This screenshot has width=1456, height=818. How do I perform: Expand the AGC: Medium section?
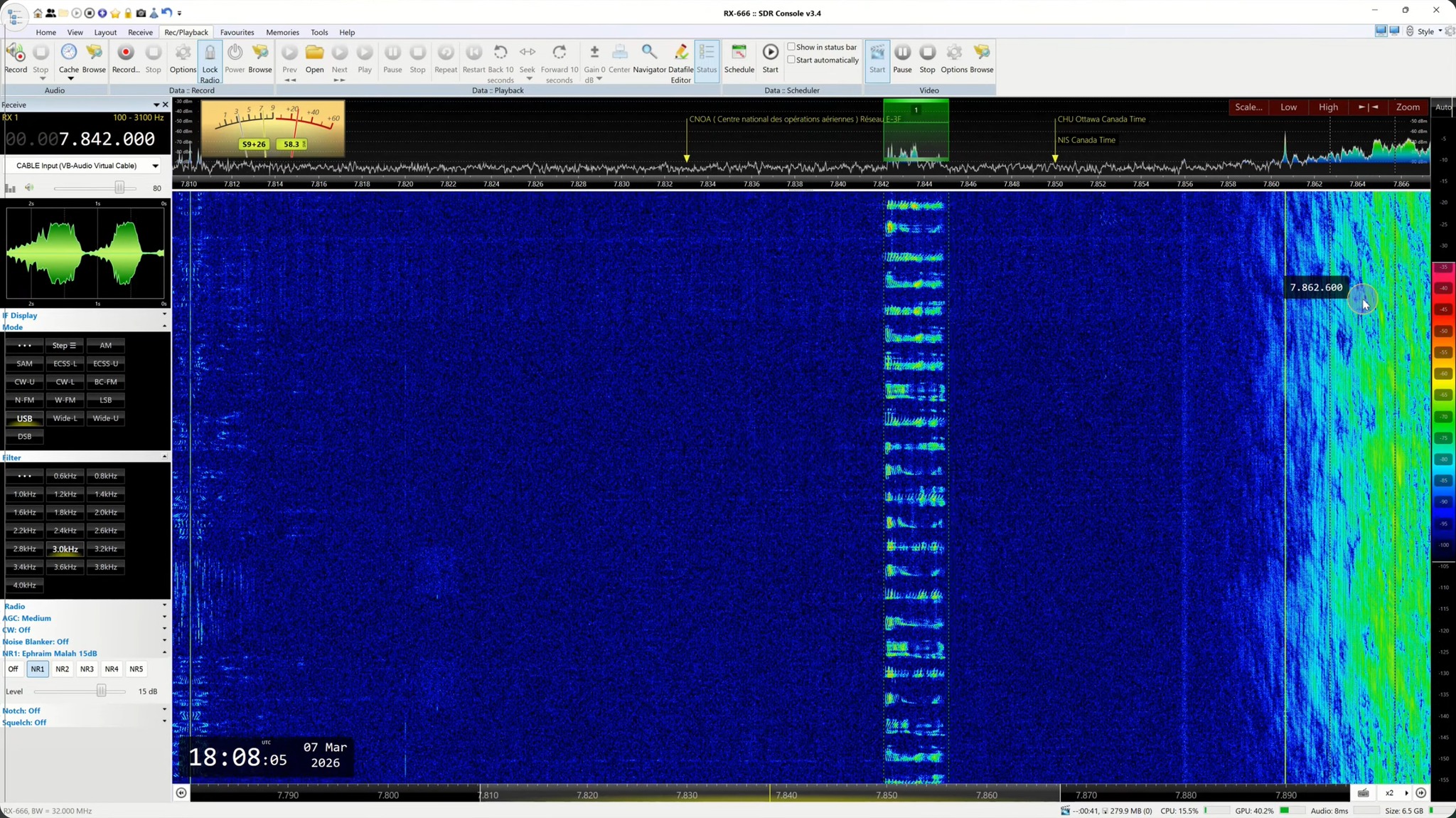164,617
